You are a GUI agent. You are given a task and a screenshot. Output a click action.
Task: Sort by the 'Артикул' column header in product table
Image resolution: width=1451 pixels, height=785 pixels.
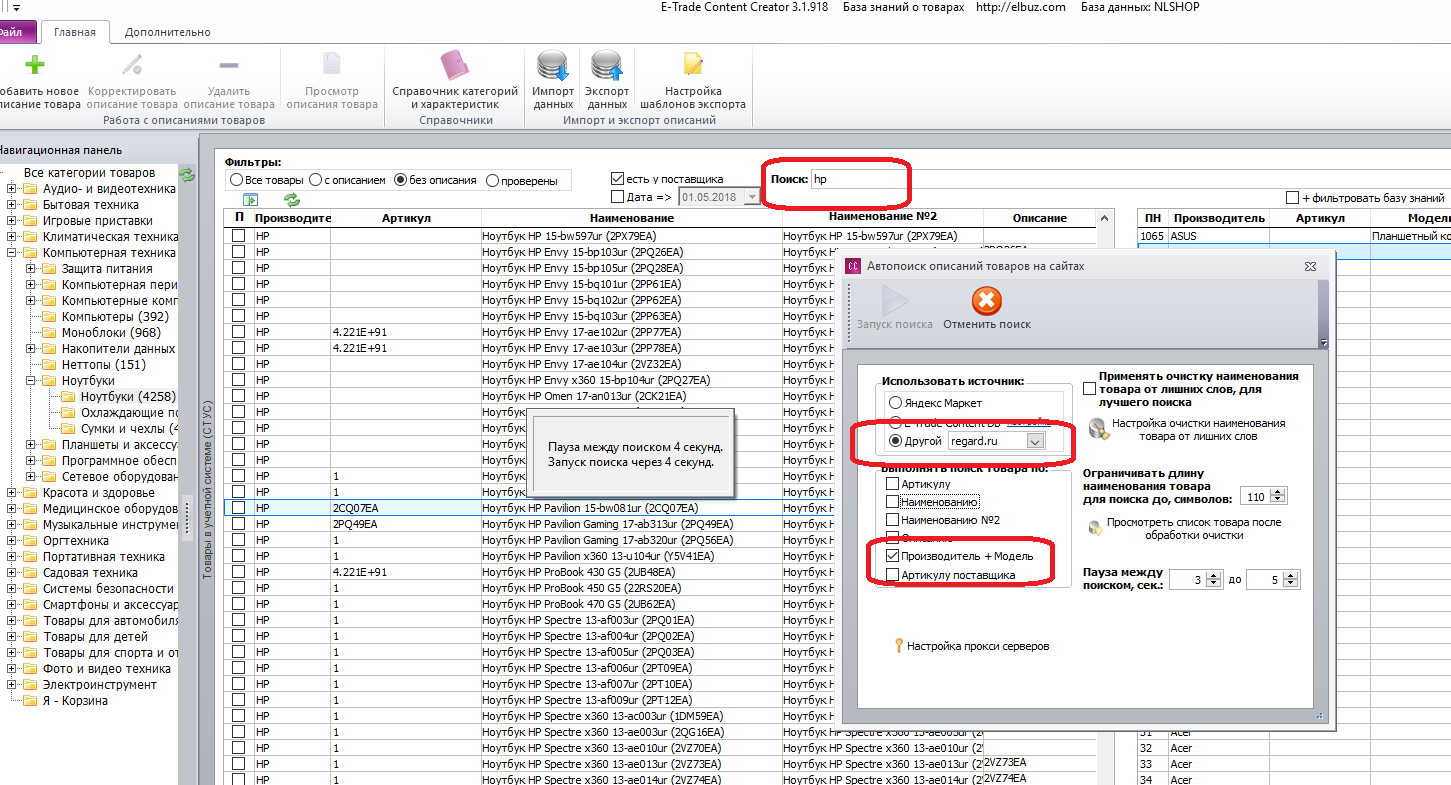[x=406, y=218]
